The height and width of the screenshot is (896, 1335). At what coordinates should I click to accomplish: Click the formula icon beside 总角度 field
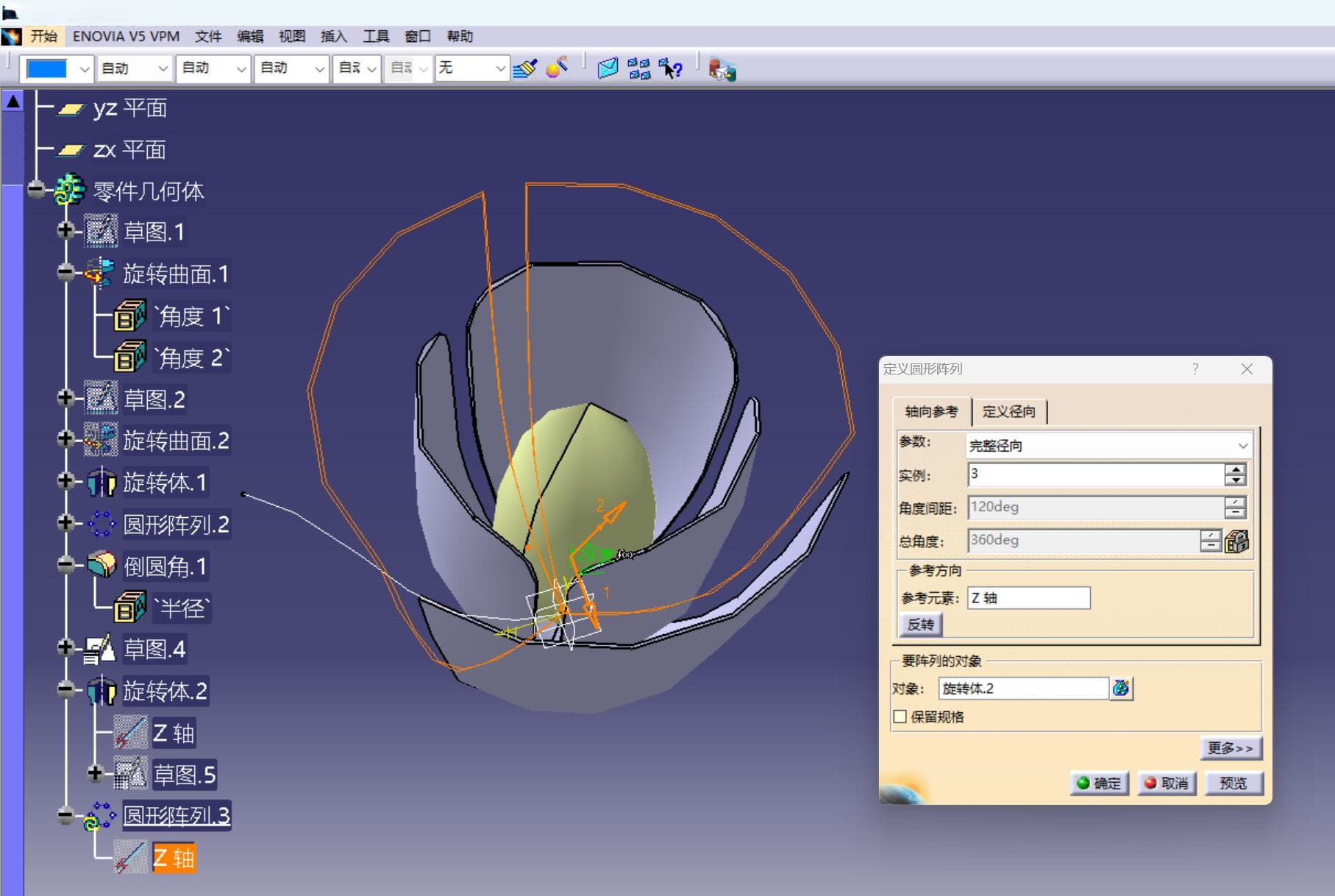[1237, 541]
